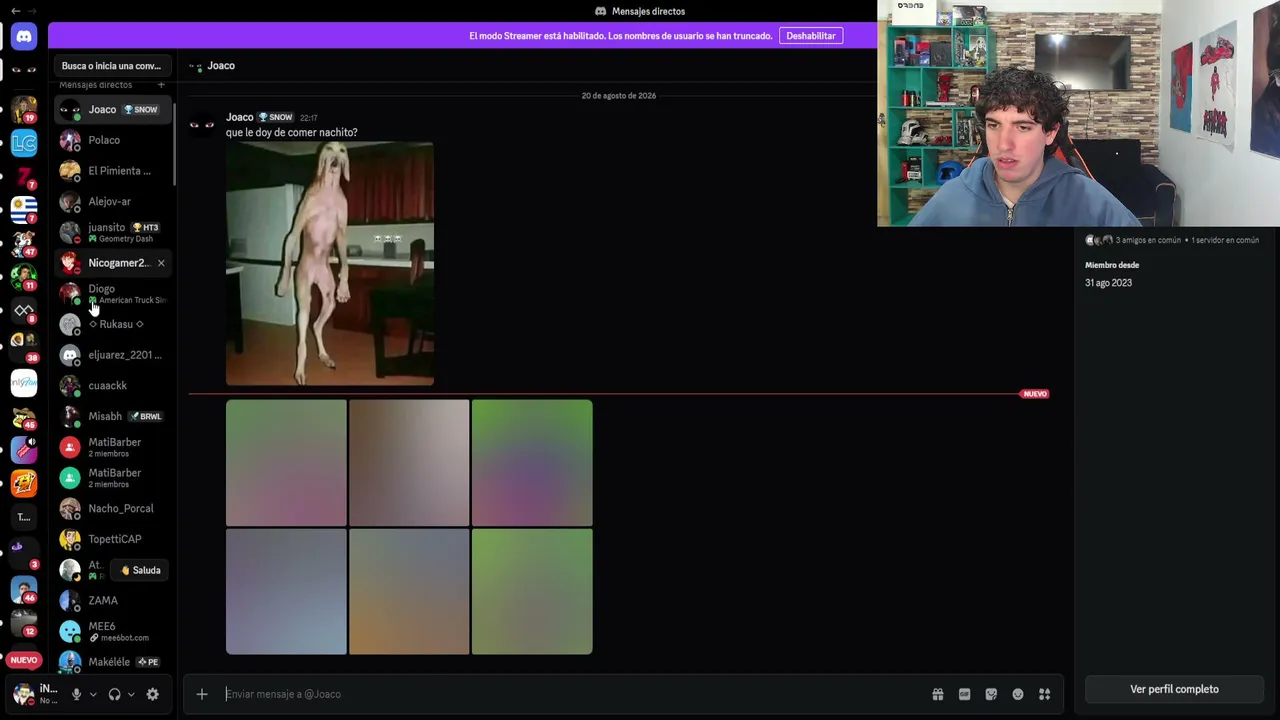Open the apps launcher icon

click(x=1044, y=694)
